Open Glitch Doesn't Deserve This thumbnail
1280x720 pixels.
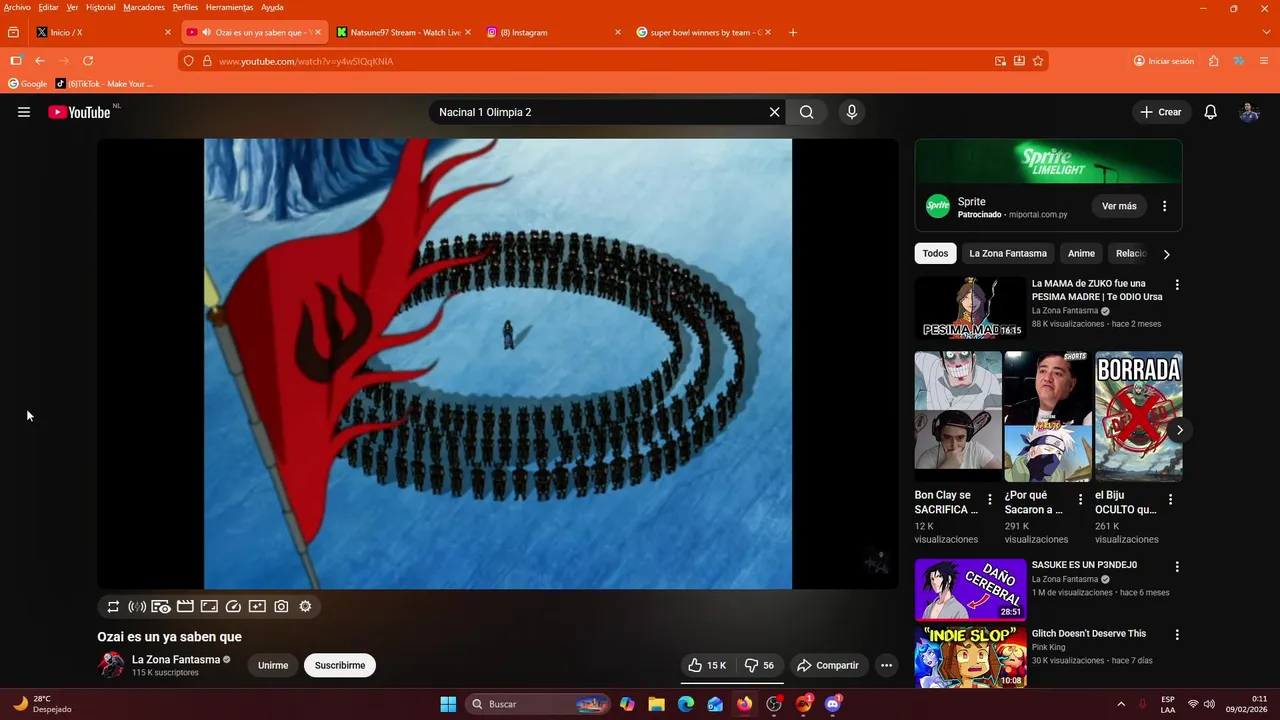970,658
